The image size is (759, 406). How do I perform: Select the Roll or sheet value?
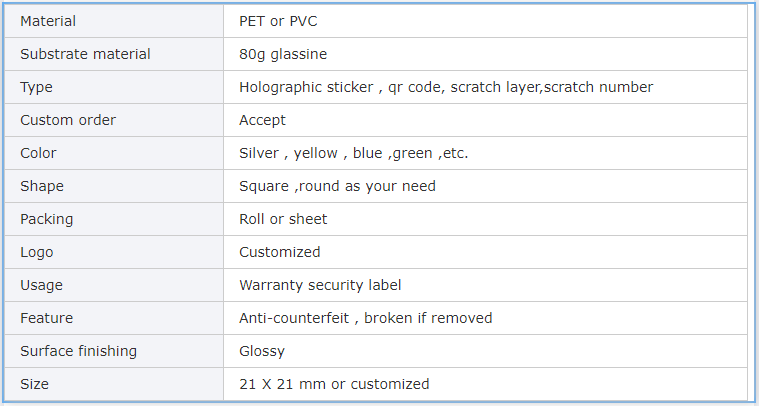(283, 219)
